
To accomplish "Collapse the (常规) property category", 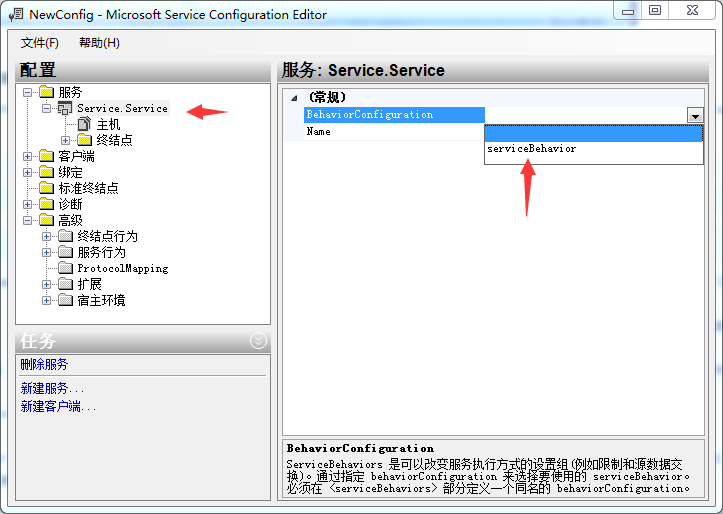I will (x=294, y=98).
